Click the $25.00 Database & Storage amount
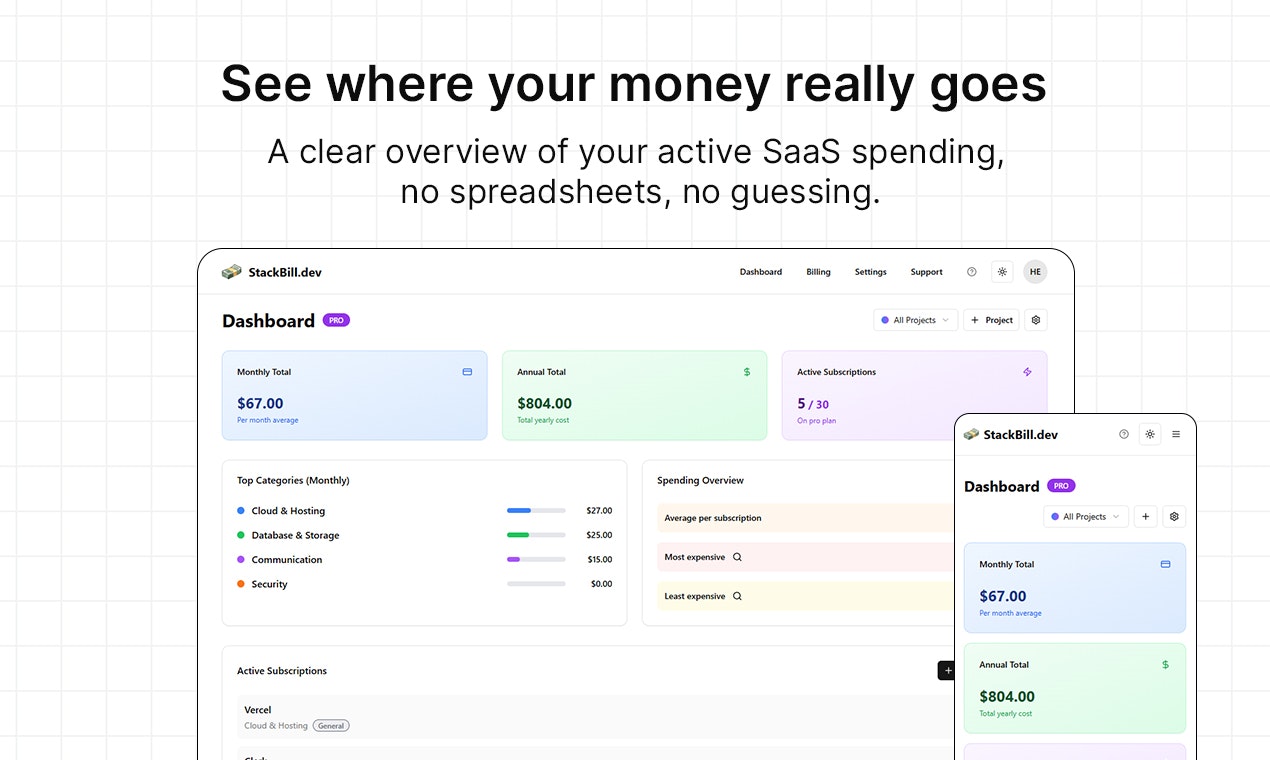 point(600,535)
